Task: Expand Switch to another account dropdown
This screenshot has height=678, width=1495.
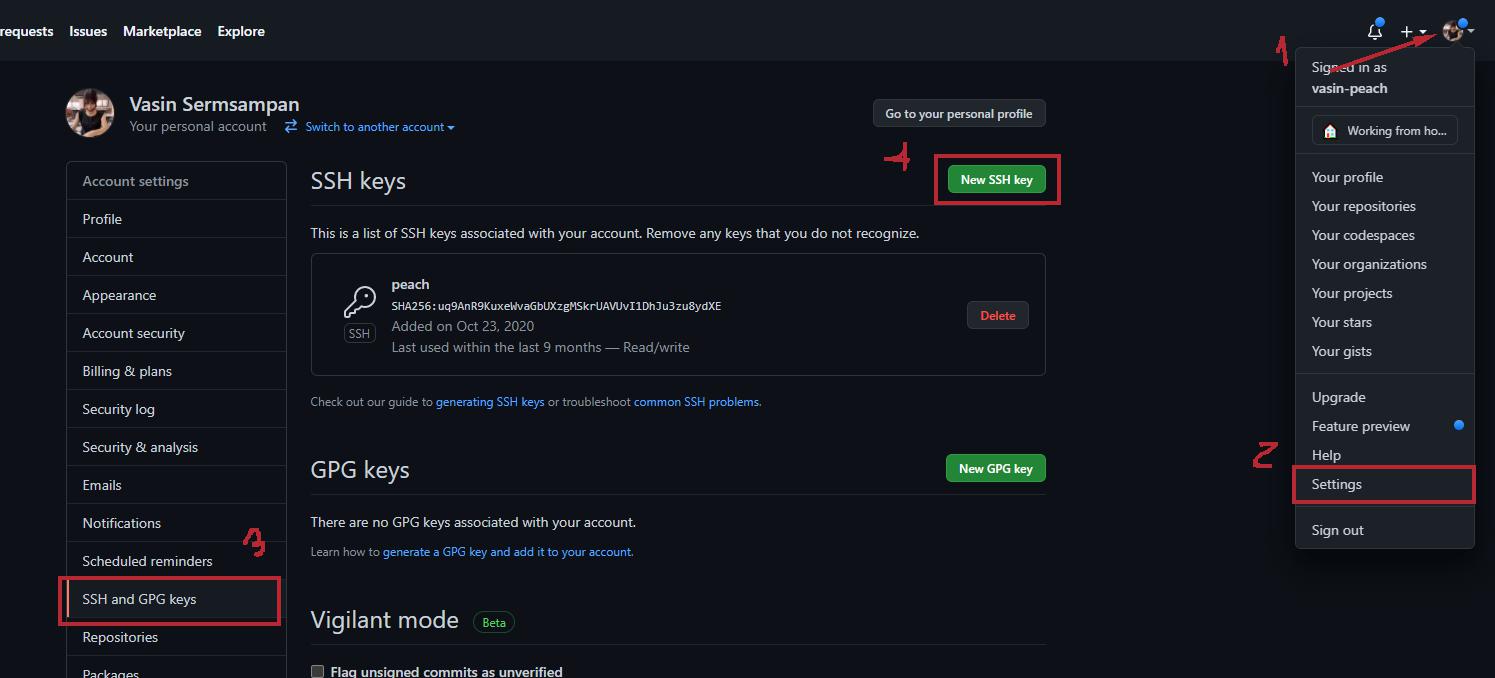Action: (x=380, y=127)
